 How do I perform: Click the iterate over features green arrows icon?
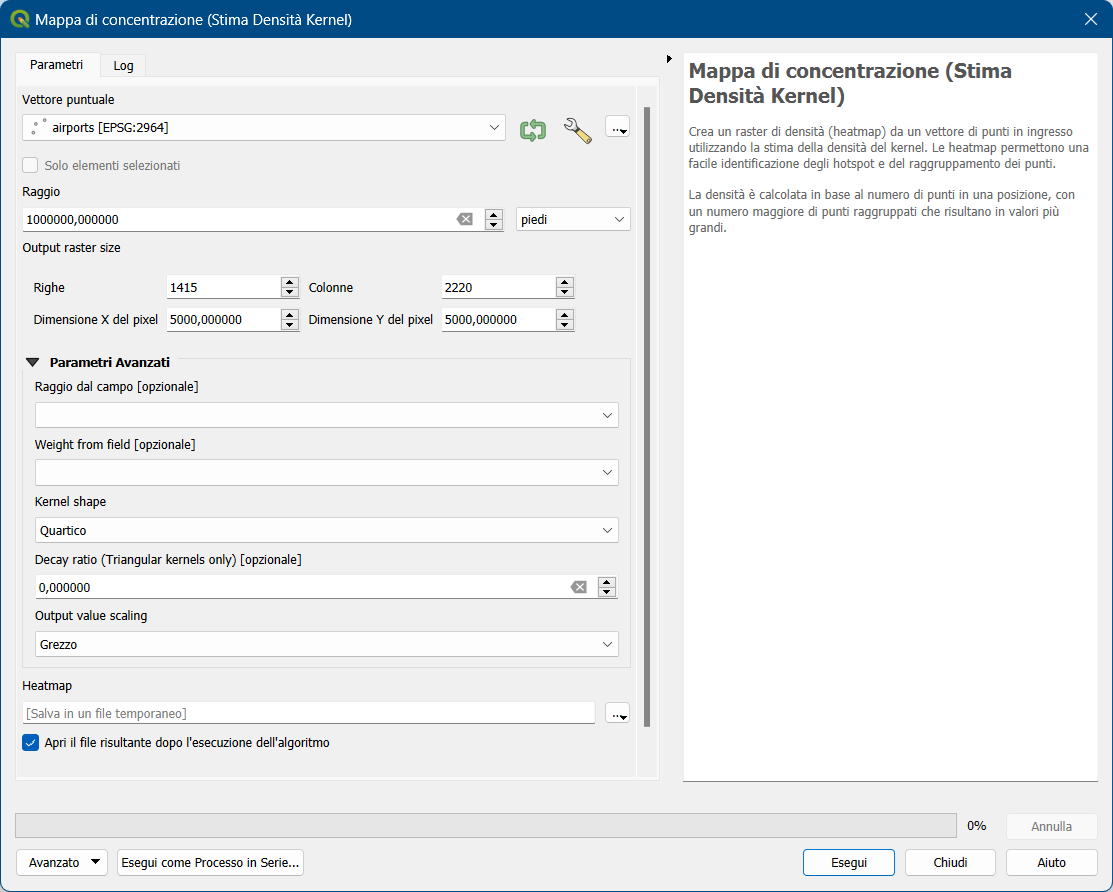pos(532,129)
